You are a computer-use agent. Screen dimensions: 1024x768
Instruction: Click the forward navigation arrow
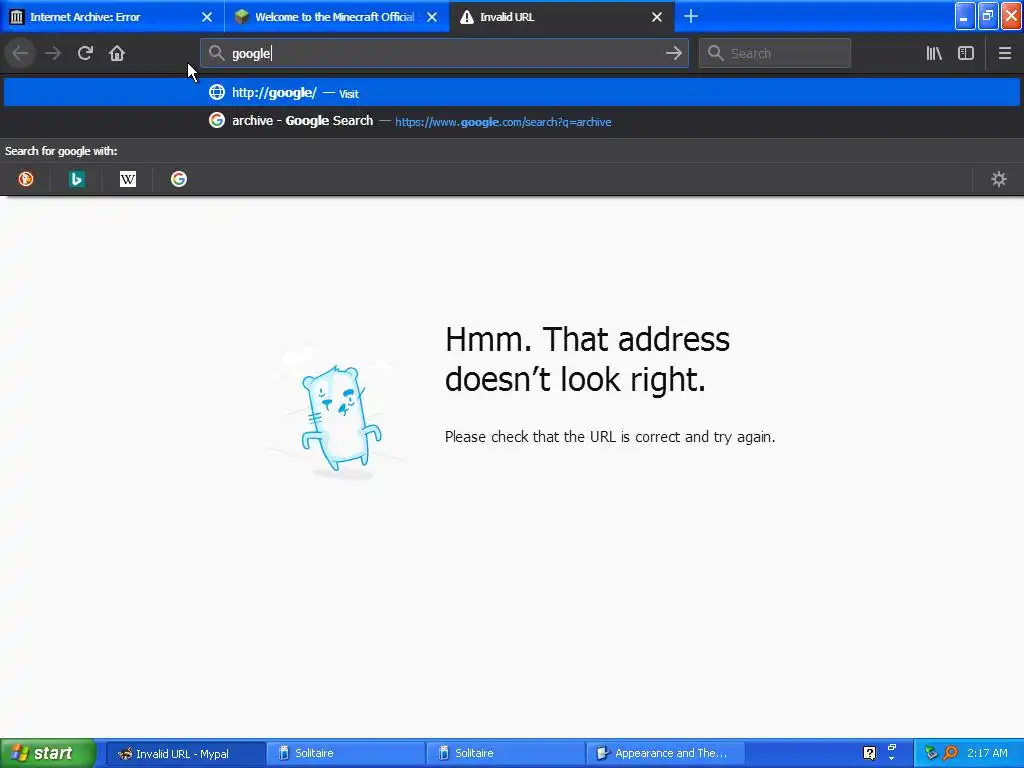53,54
